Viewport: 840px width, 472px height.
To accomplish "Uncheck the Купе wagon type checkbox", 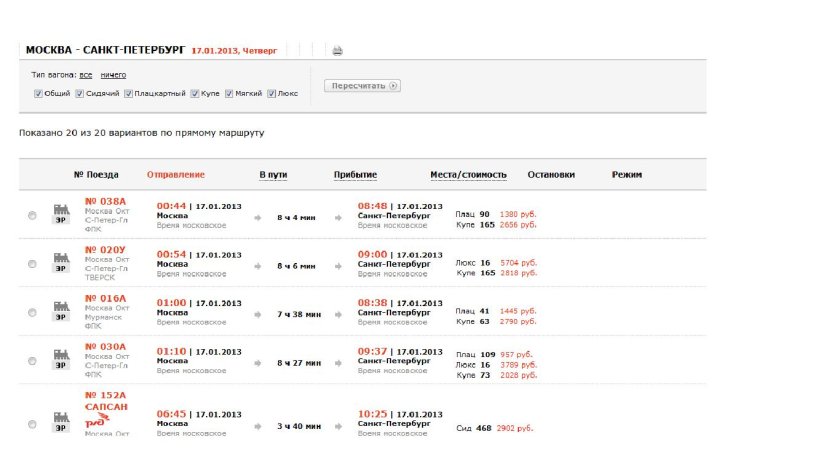I will (196, 94).
